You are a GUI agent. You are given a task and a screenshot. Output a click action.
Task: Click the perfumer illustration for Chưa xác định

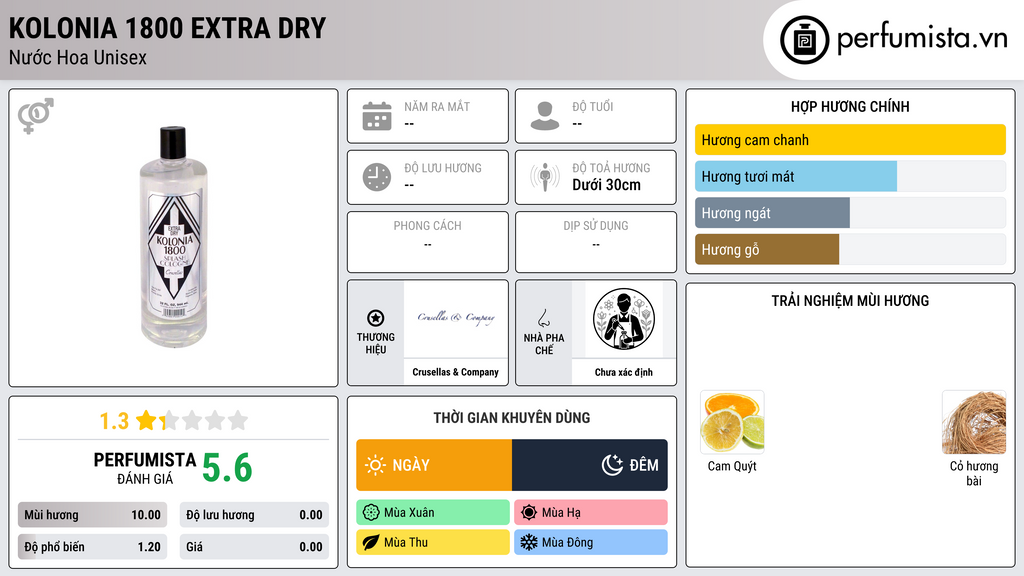pos(624,319)
